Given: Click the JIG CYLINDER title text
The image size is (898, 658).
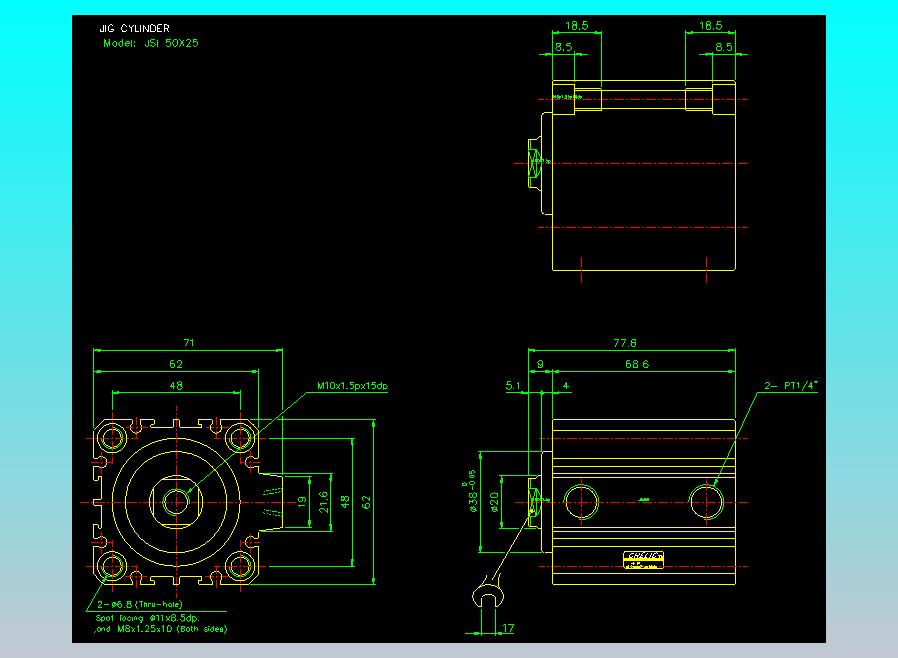Looking at the screenshot, I should click(x=135, y=28).
